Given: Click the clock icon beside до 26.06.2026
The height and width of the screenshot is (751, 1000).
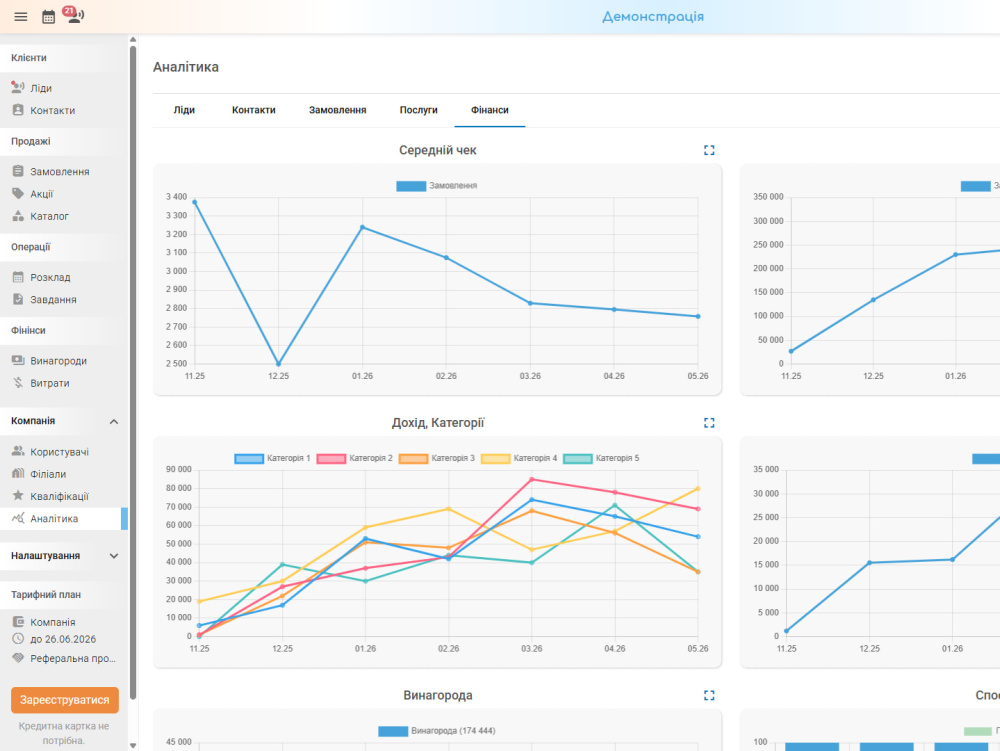Looking at the screenshot, I should click(18, 639).
